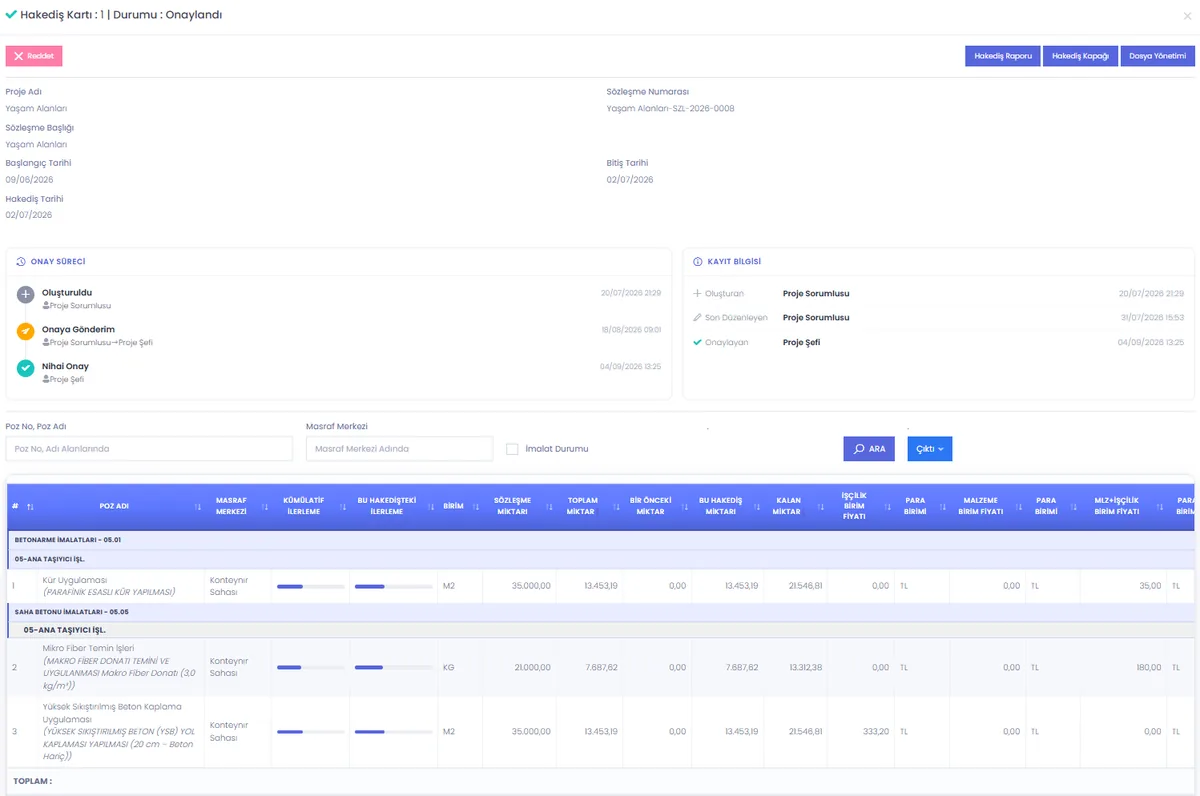Open Dosya Yönetimi
The image size is (1200, 796).
[1157, 56]
